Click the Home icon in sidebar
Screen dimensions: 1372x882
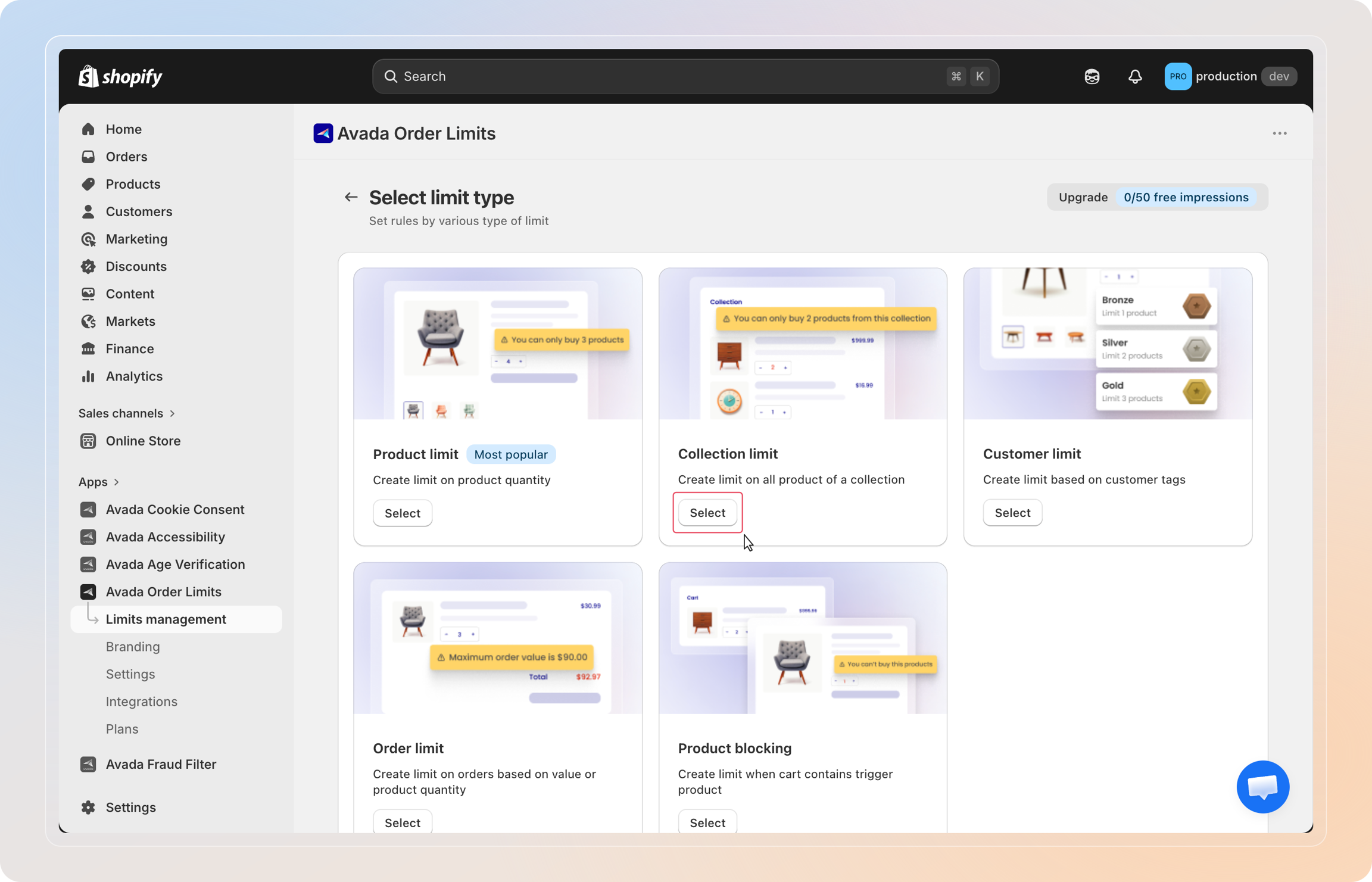click(88, 129)
